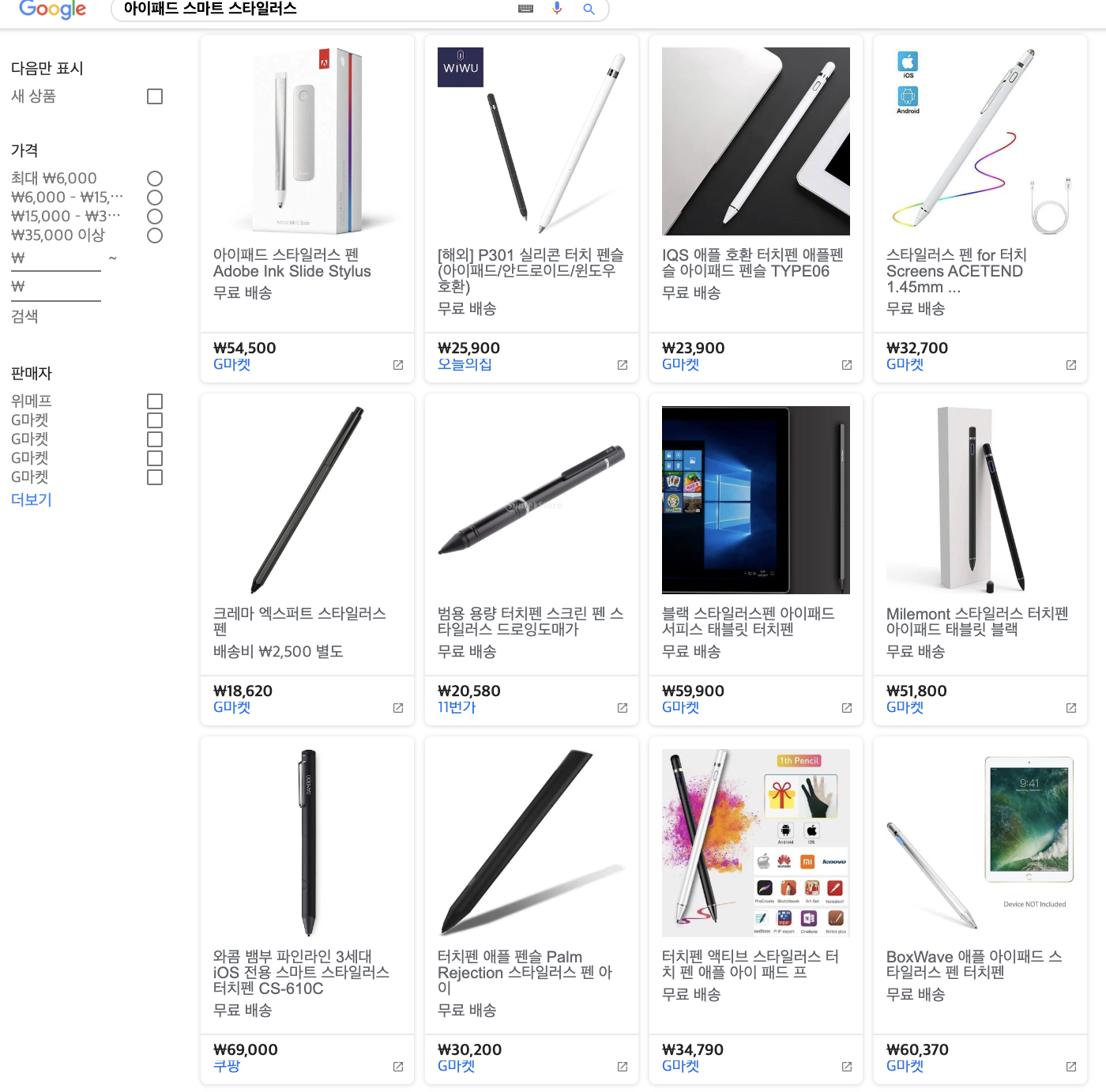Check the 위메프 seller checkbox

coord(155,401)
